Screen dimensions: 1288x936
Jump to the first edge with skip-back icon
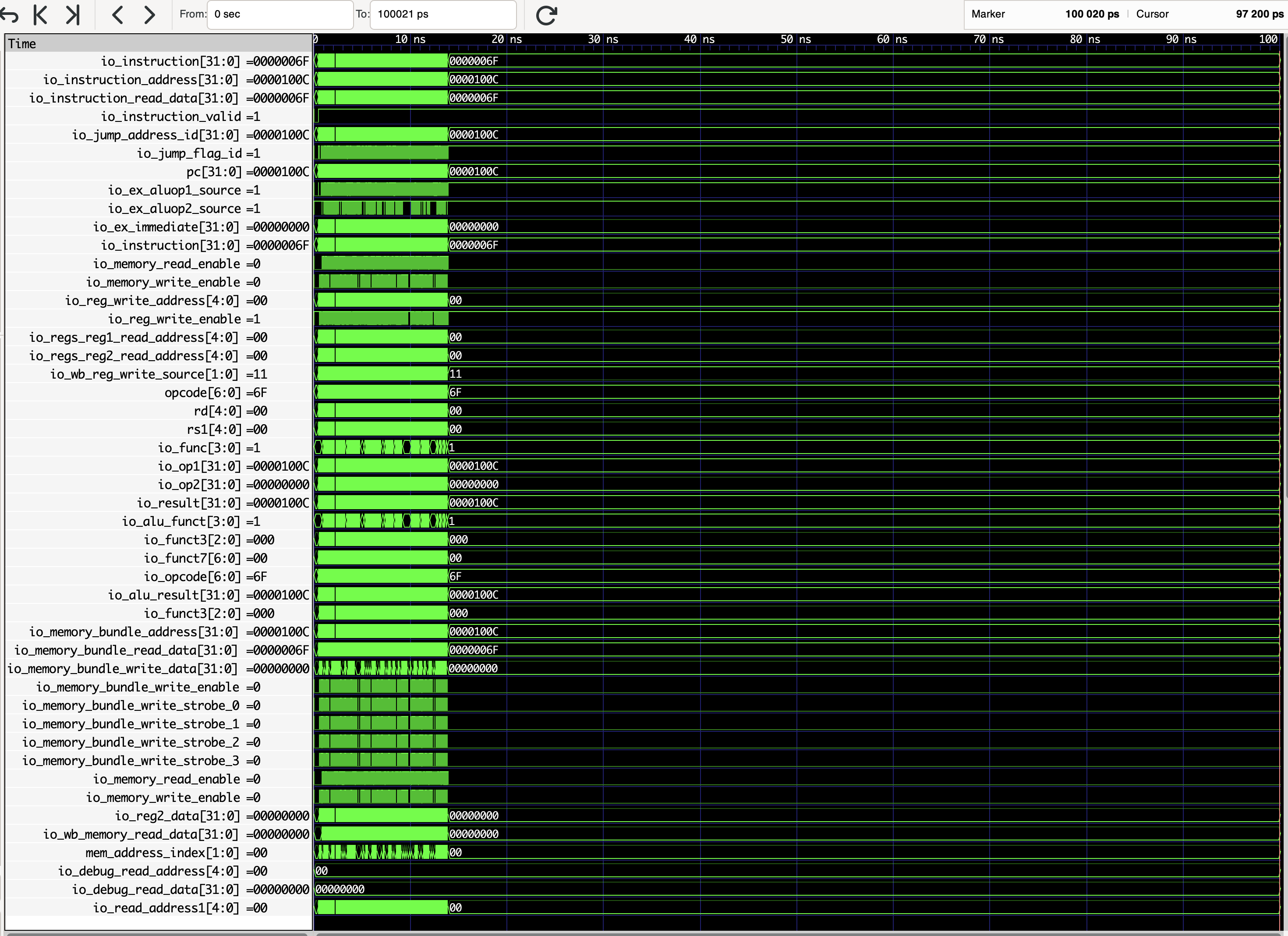click(40, 15)
